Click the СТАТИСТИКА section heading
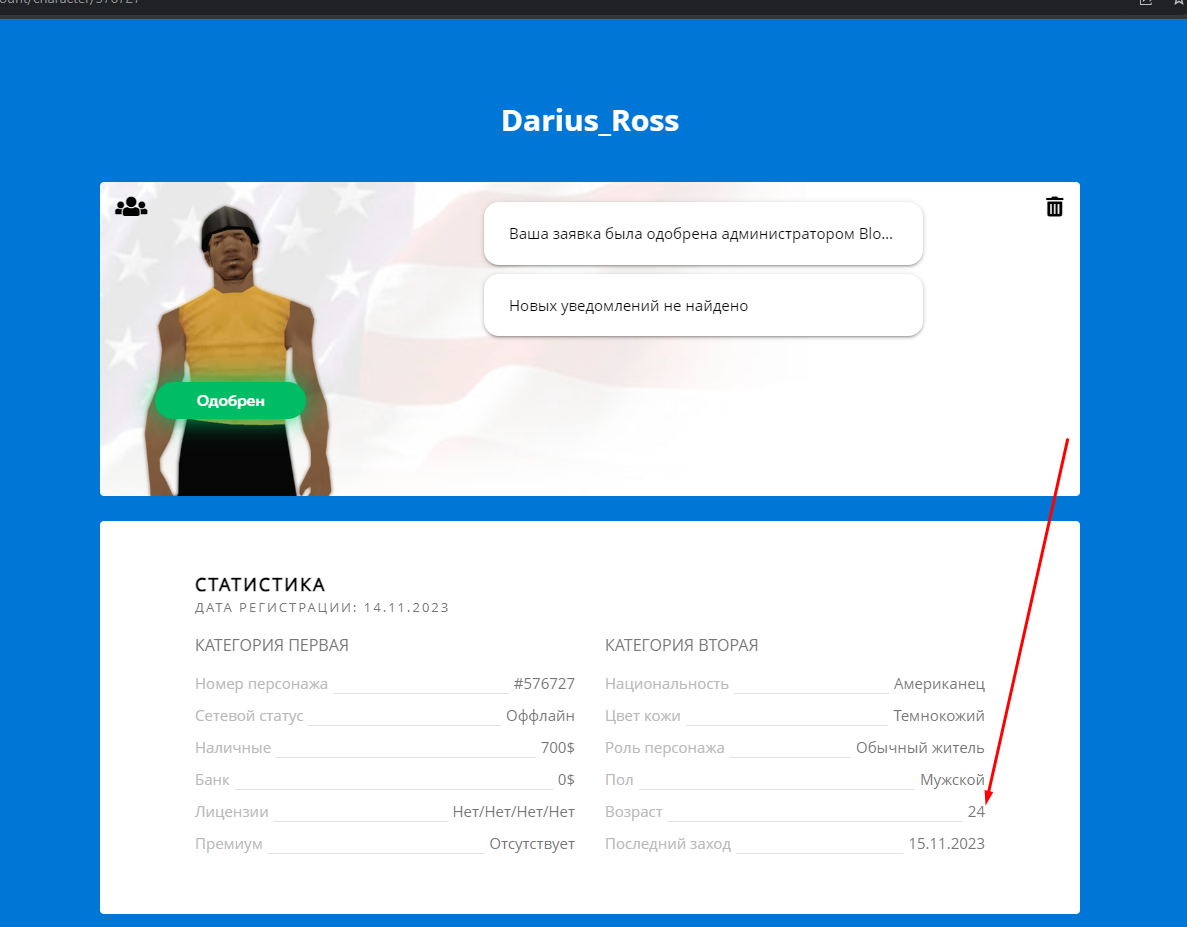Image resolution: width=1187 pixels, height=927 pixels. click(260, 585)
